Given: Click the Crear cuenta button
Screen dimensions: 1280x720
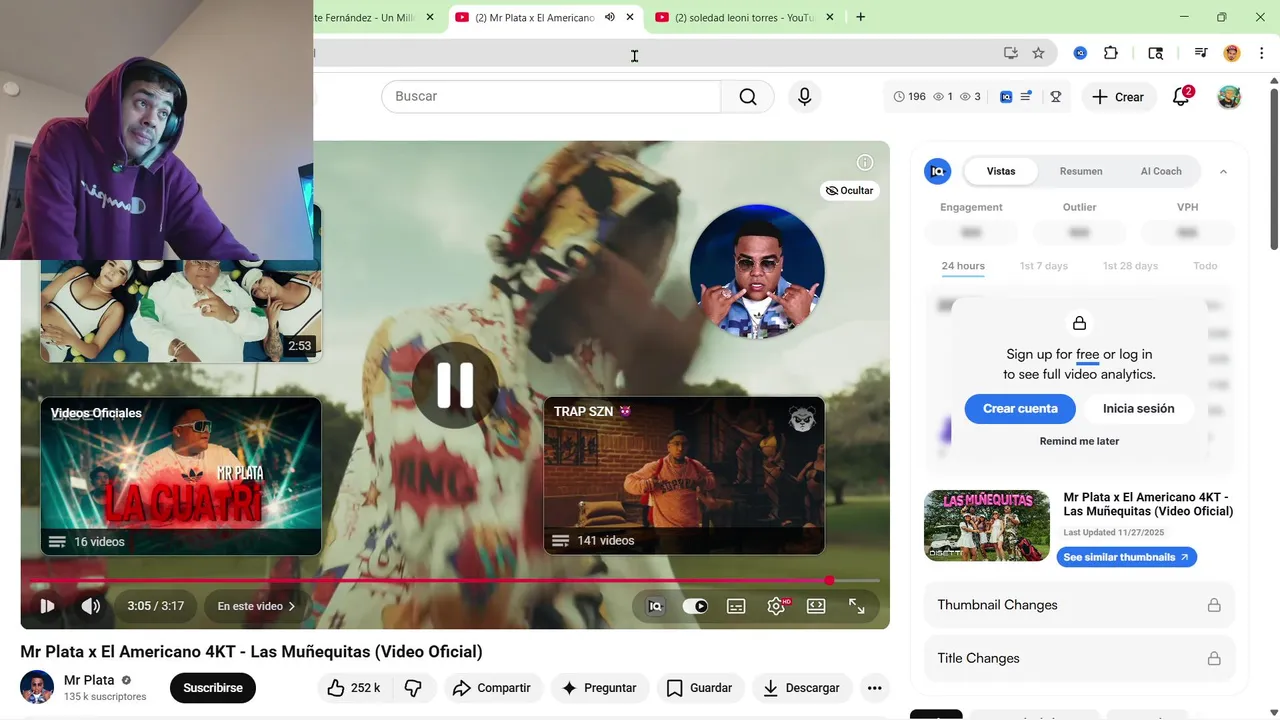Looking at the screenshot, I should 1020,408.
